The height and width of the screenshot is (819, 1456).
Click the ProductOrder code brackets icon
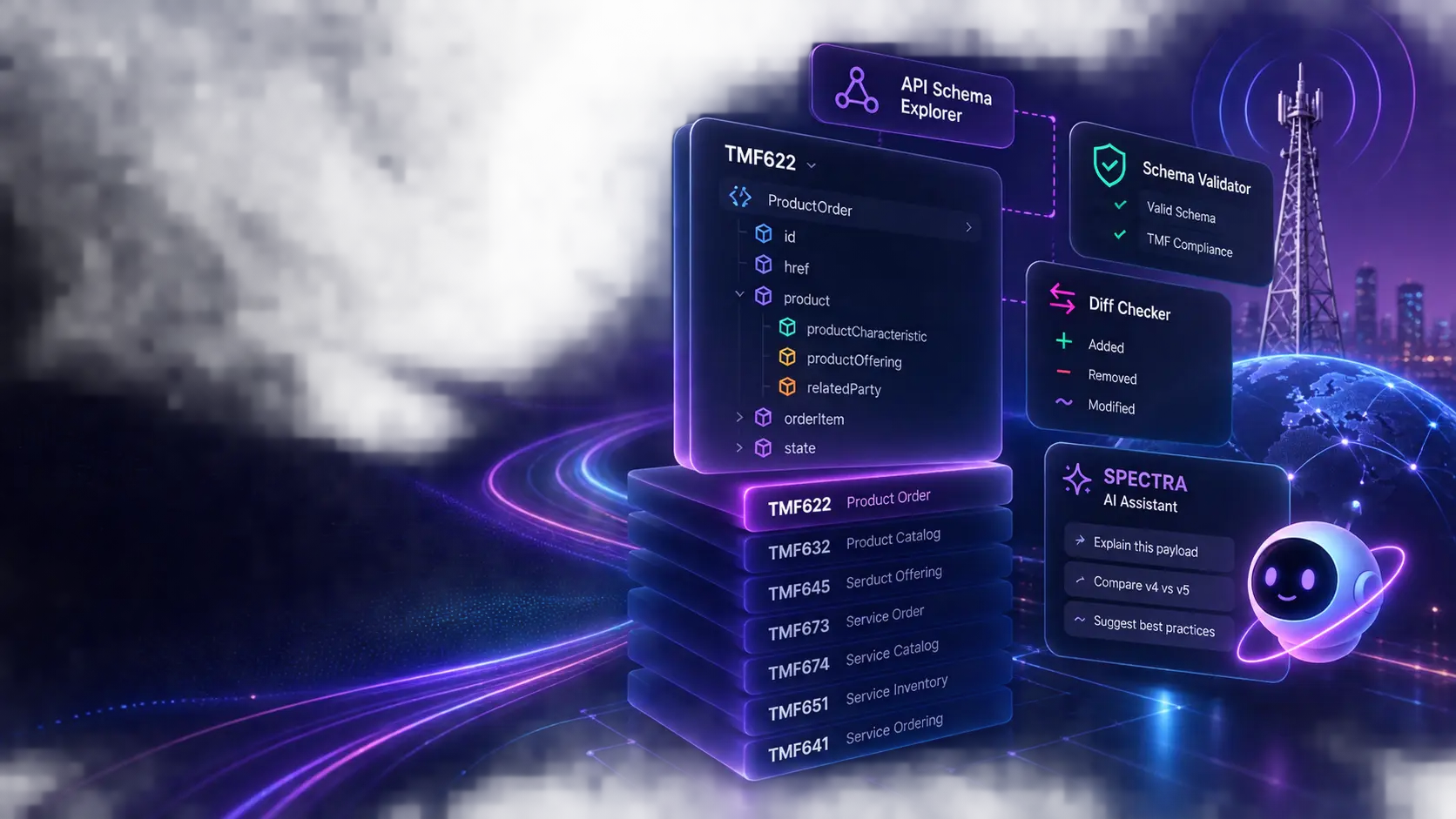(x=740, y=197)
